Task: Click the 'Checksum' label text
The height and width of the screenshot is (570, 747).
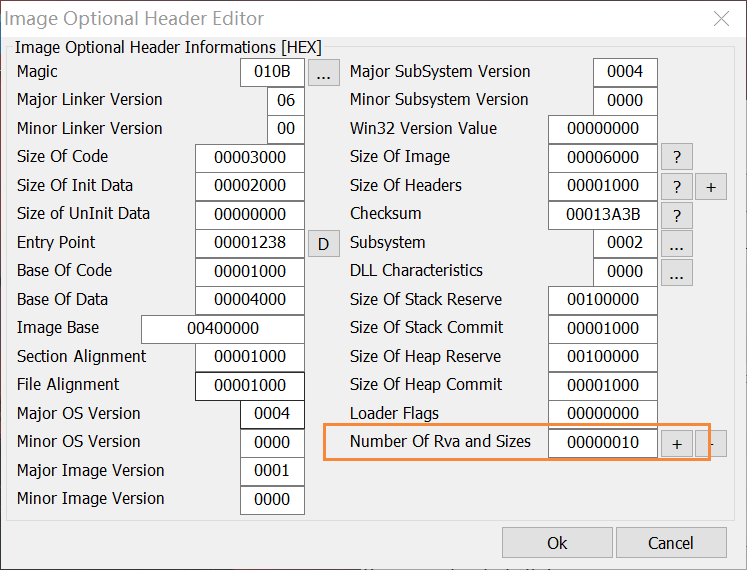Action: (x=385, y=214)
